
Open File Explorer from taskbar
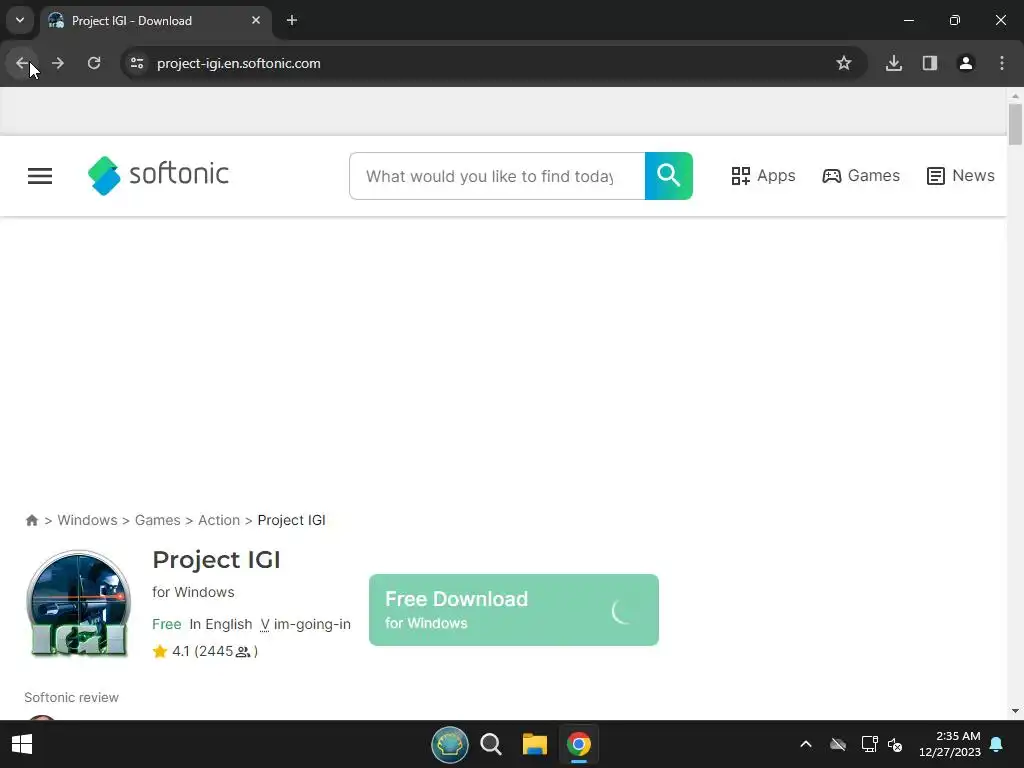tap(535, 744)
